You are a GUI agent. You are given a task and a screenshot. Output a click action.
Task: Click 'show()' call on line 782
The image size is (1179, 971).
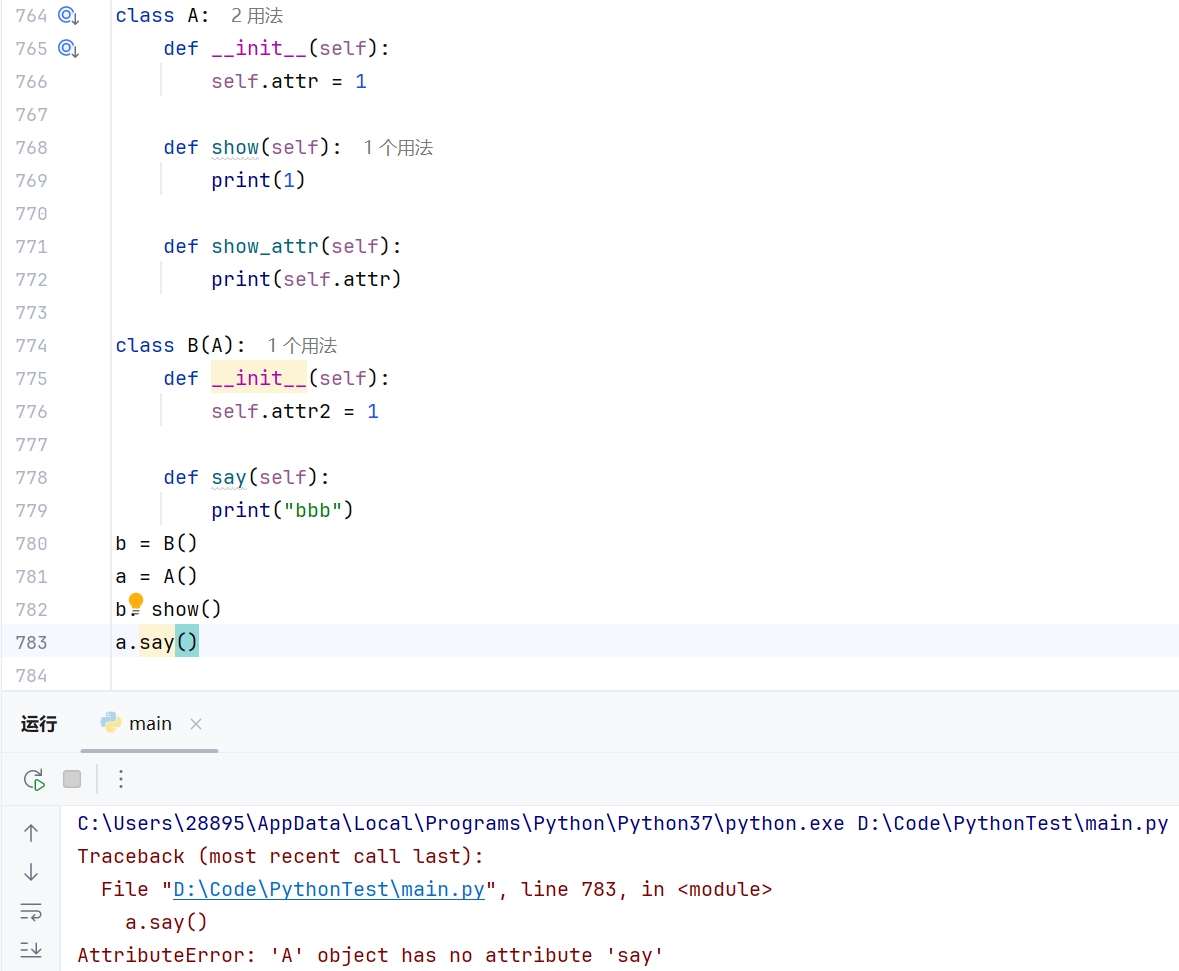point(186,609)
